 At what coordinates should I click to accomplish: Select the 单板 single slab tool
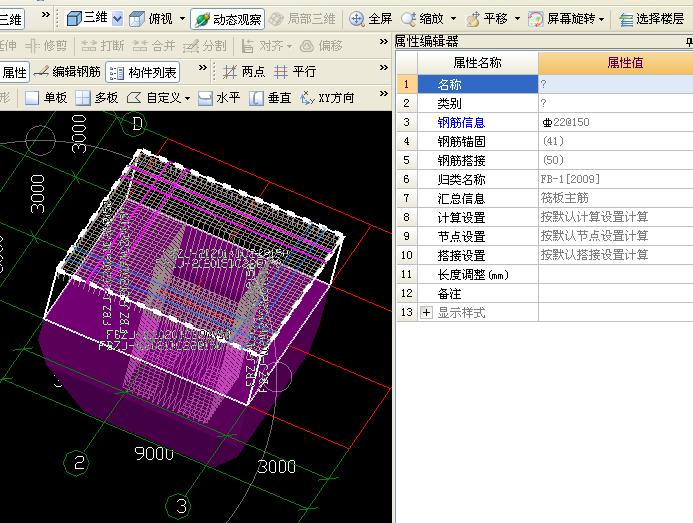pos(46,98)
